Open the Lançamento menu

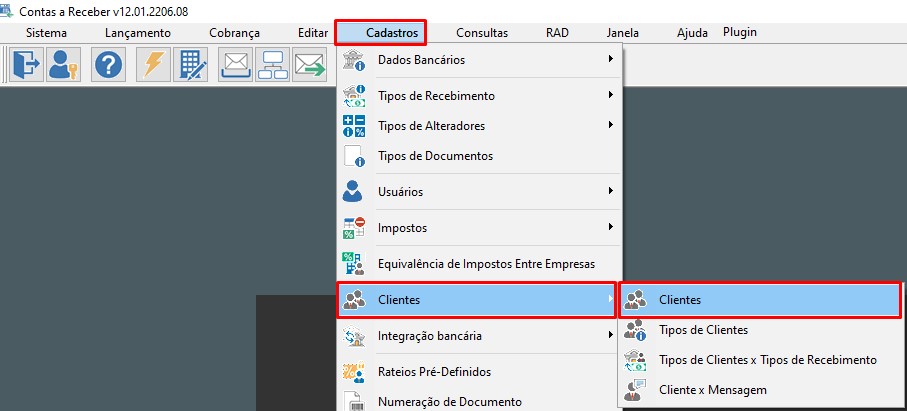click(138, 33)
